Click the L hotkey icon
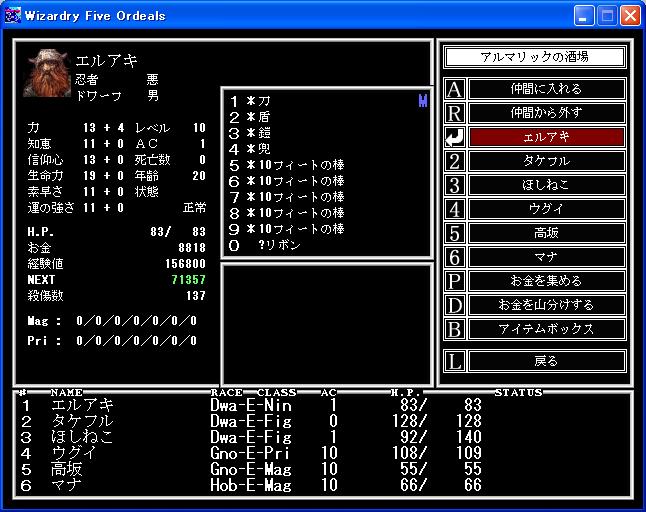Viewport: 646px width, 512px height. point(454,361)
